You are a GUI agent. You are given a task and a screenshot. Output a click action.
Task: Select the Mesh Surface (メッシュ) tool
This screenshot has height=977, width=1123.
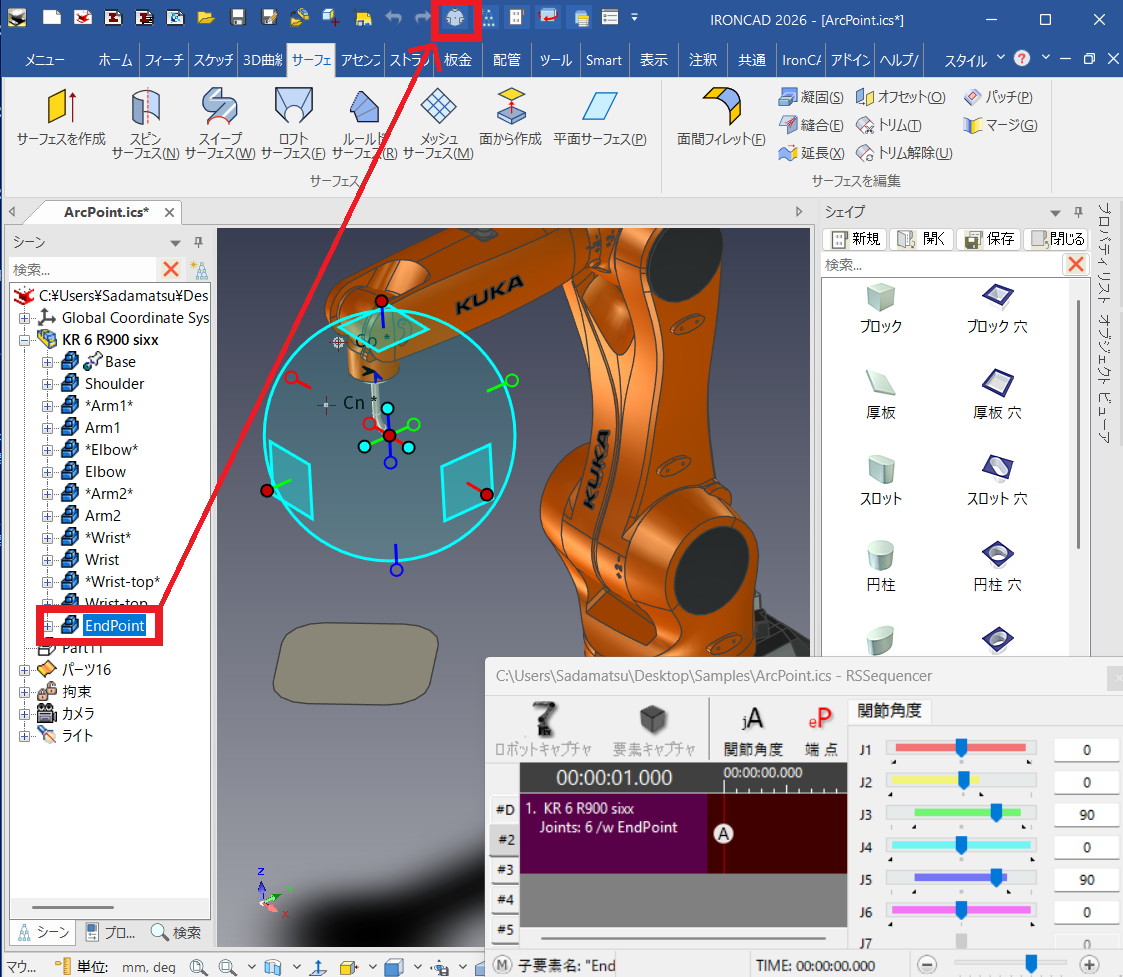pyautogui.click(x=438, y=122)
